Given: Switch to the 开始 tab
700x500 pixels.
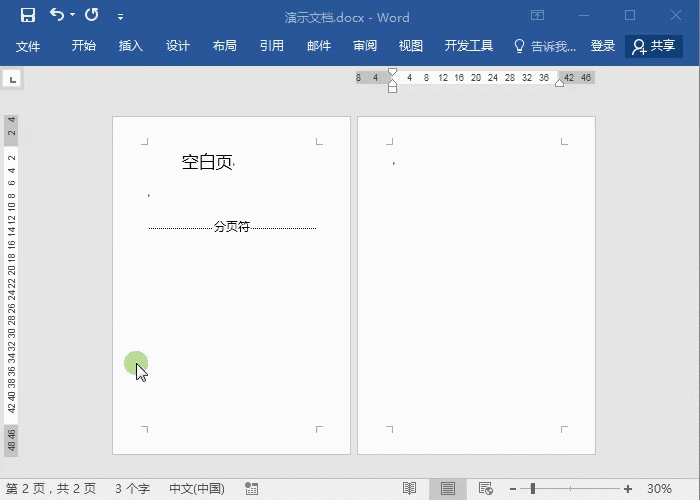Looking at the screenshot, I should pos(84,46).
